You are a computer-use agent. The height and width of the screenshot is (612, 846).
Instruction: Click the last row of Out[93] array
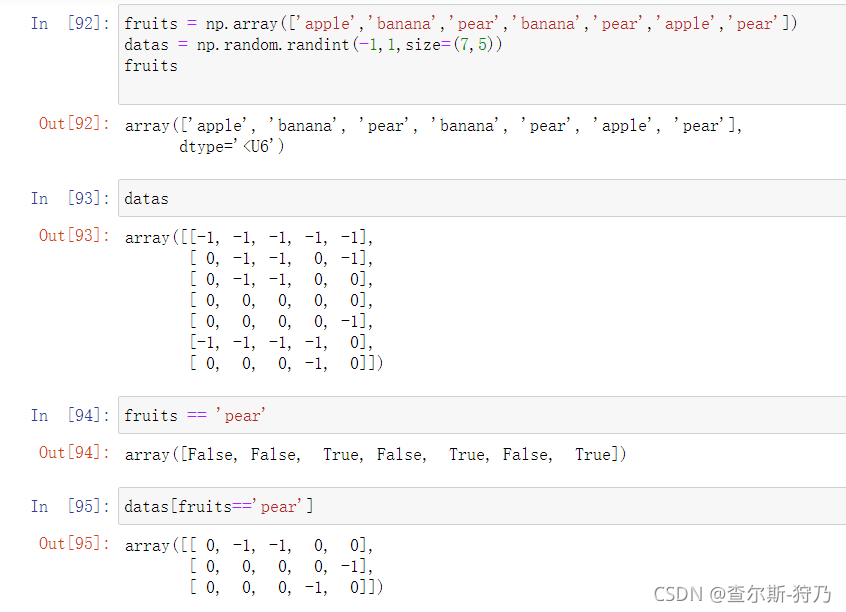click(x=286, y=363)
